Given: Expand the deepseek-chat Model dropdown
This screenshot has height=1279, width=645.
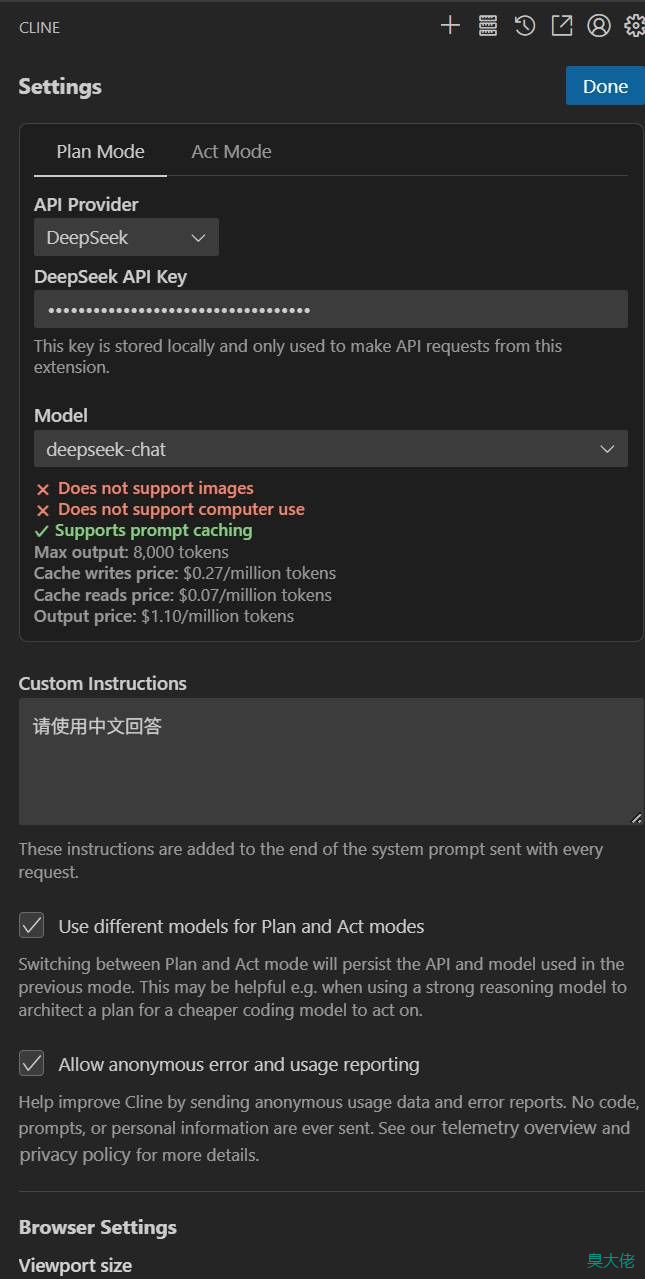Looking at the screenshot, I should (x=331, y=449).
